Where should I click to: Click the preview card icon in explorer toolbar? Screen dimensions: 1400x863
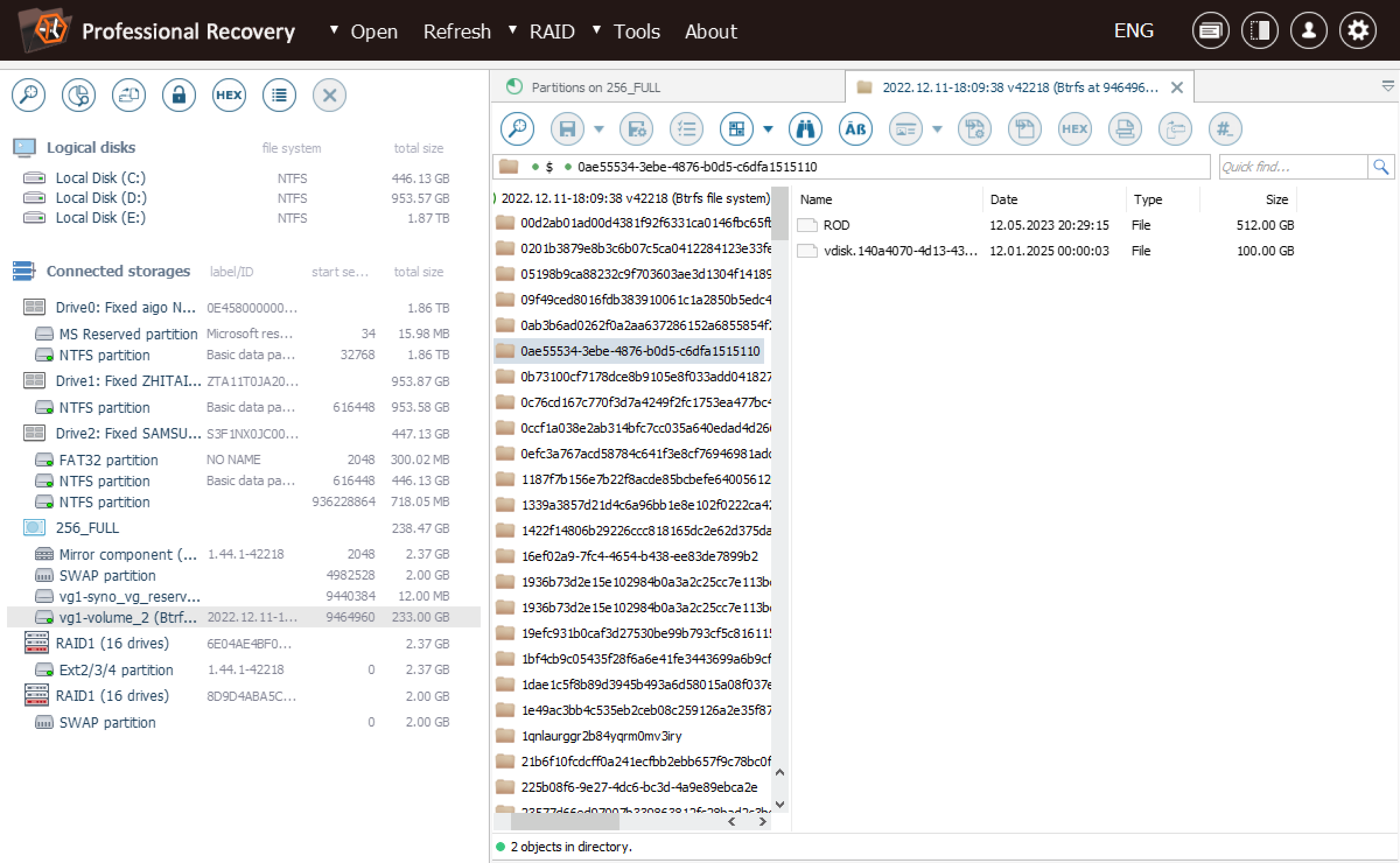click(906, 129)
